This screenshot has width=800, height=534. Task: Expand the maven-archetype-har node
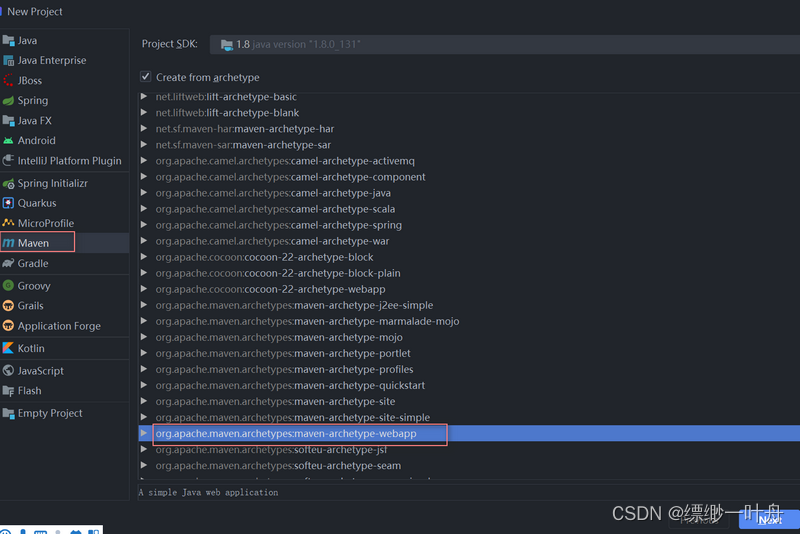point(144,129)
